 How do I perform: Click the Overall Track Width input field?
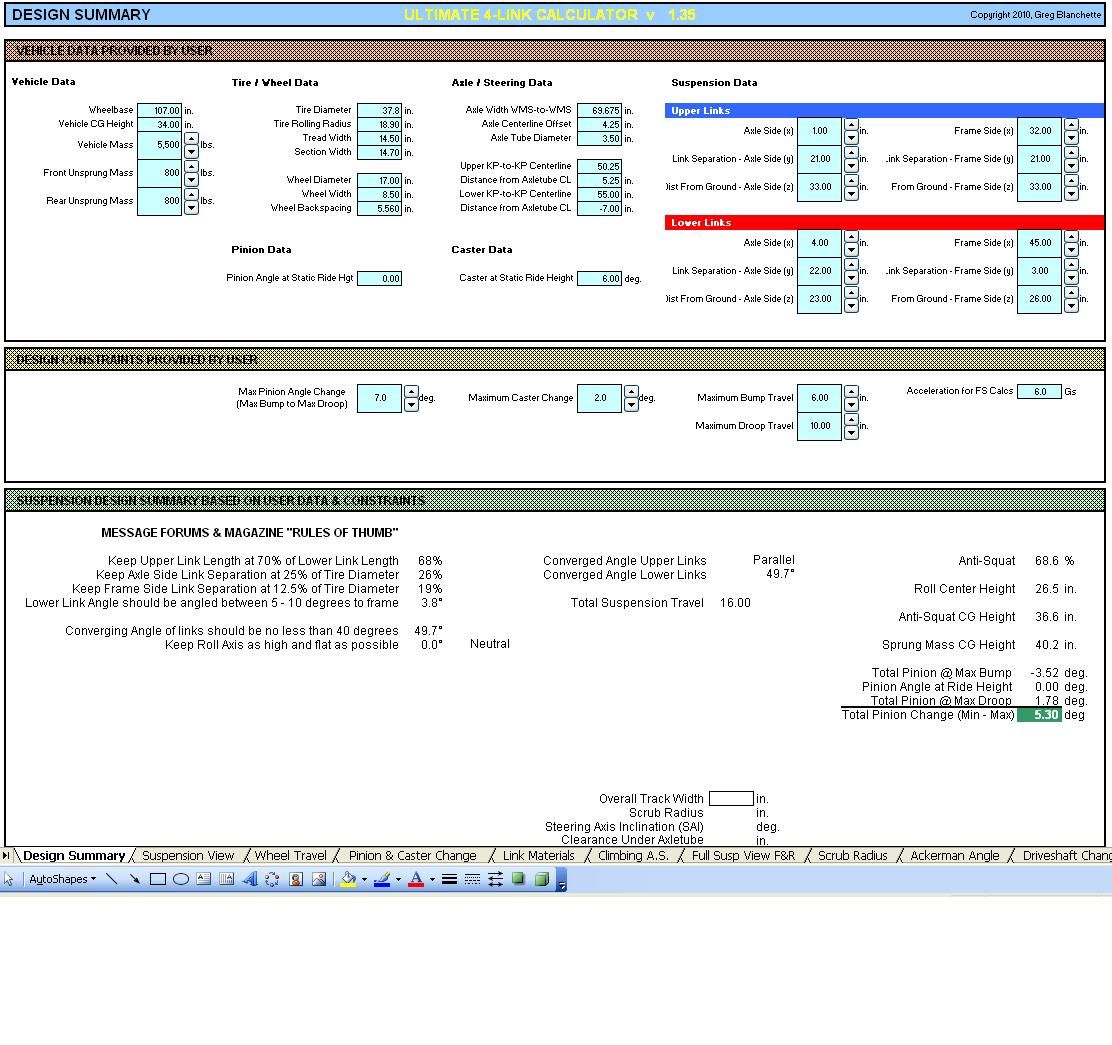pyautogui.click(x=731, y=798)
